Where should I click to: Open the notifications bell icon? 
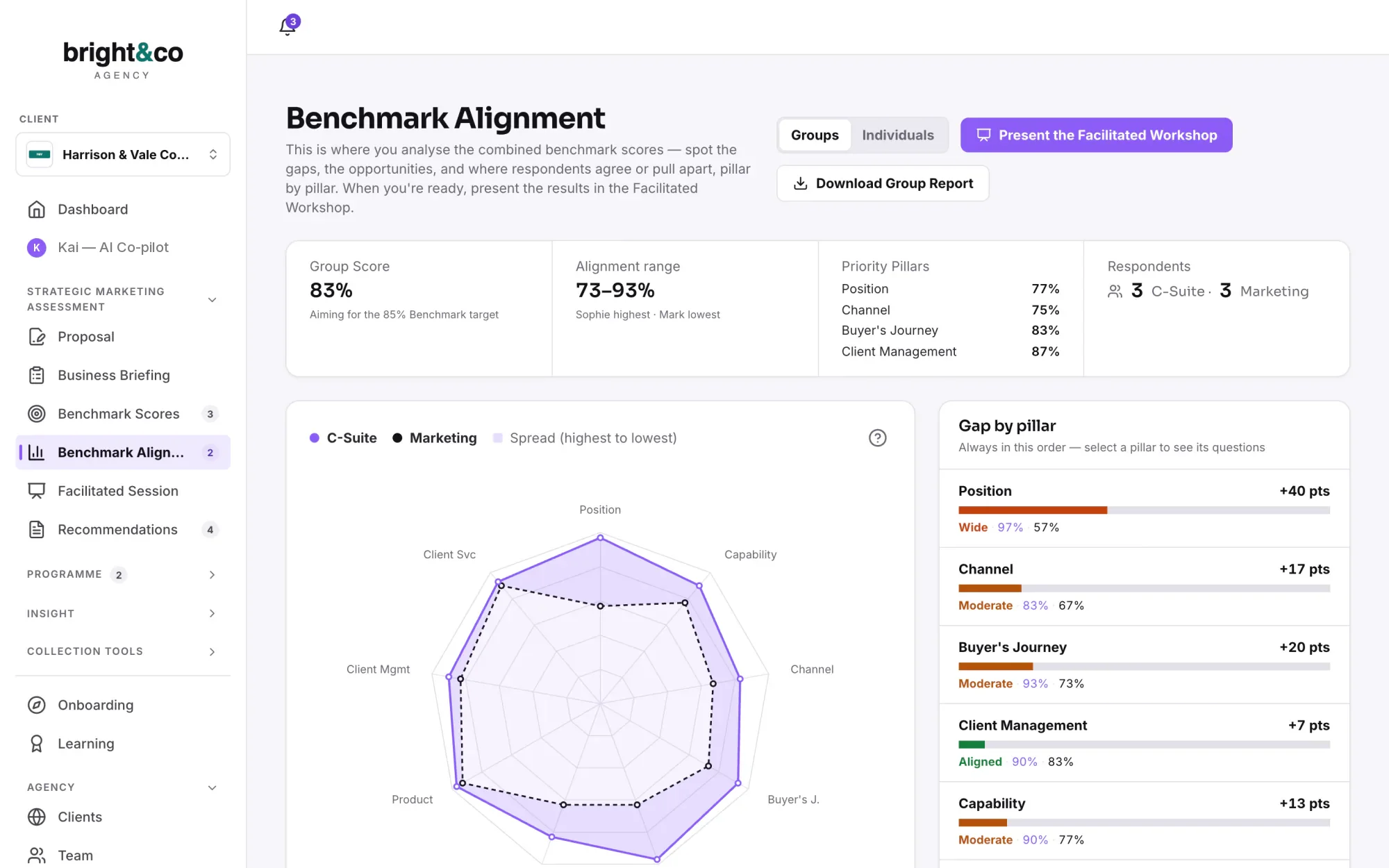(288, 26)
